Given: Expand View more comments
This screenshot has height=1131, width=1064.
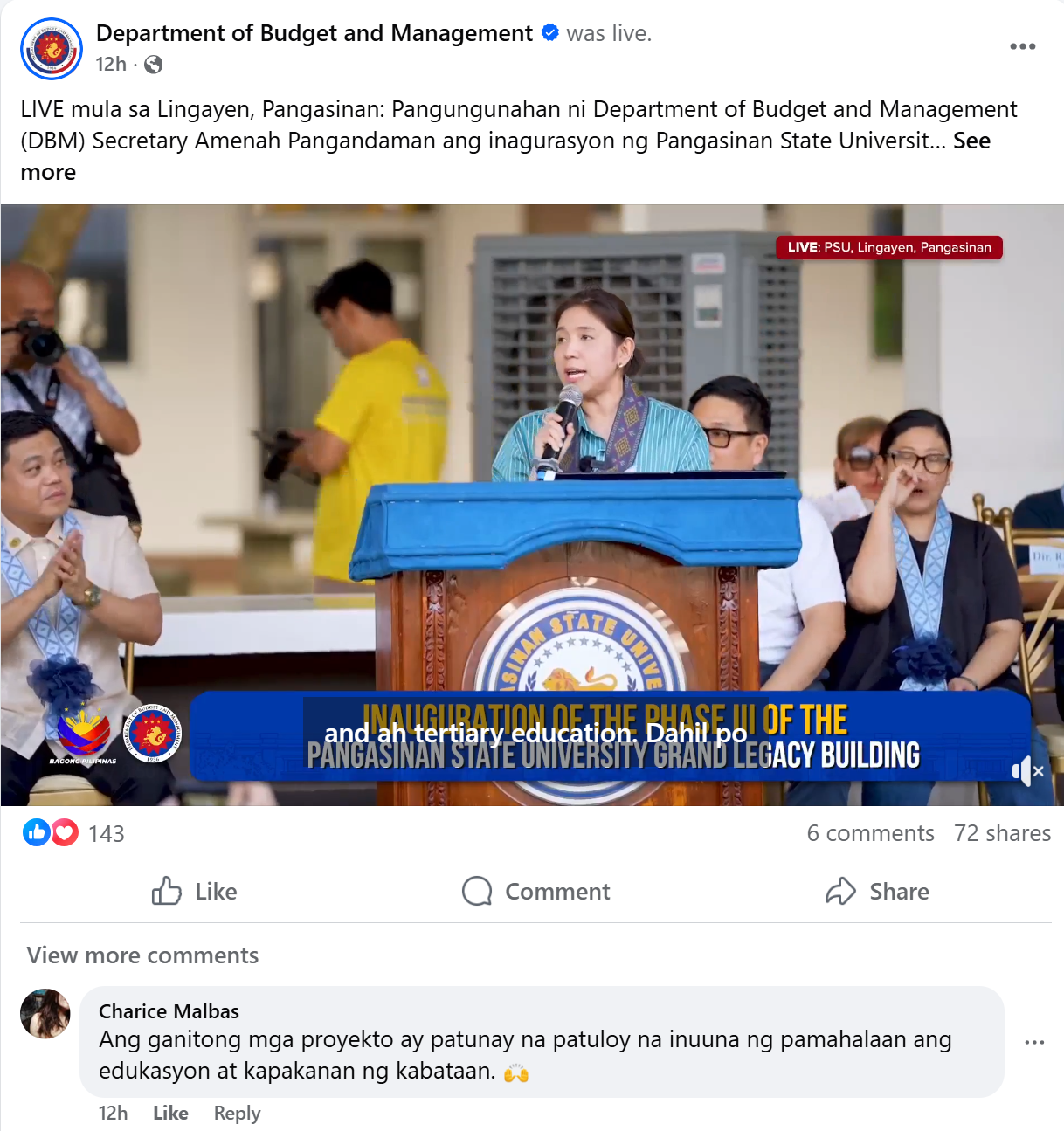Looking at the screenshot, I should pyautogui.click(x=142, y=955).
